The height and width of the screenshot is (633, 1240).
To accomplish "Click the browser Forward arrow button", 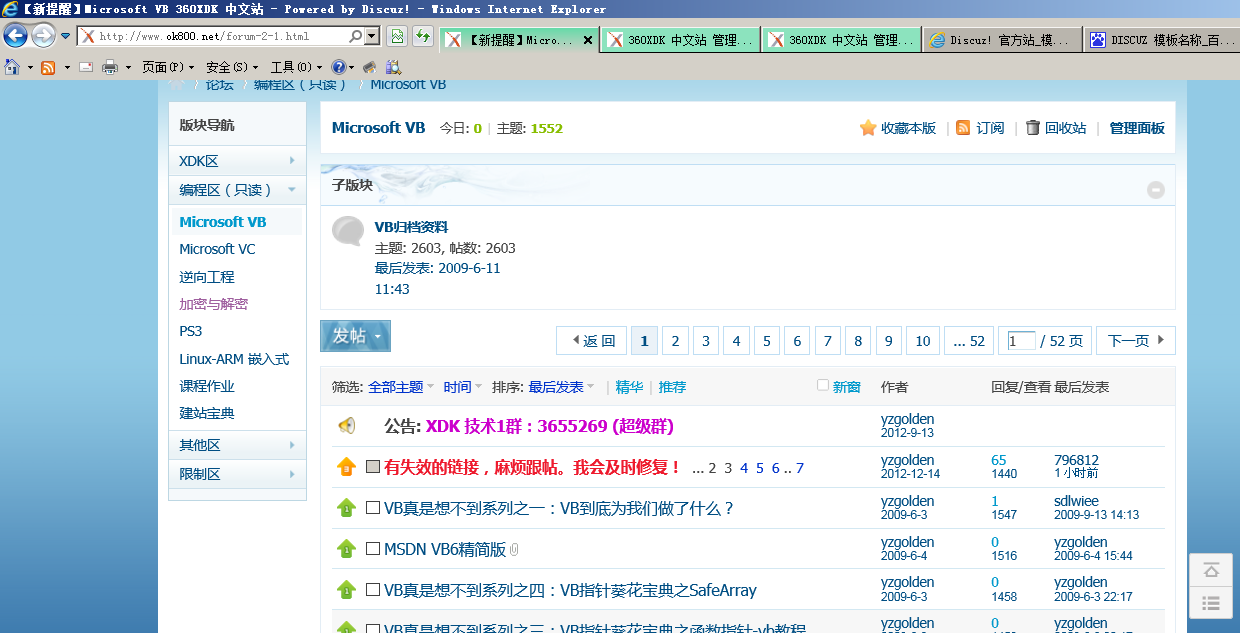I will pyautogui.click(x=43, y=36).
